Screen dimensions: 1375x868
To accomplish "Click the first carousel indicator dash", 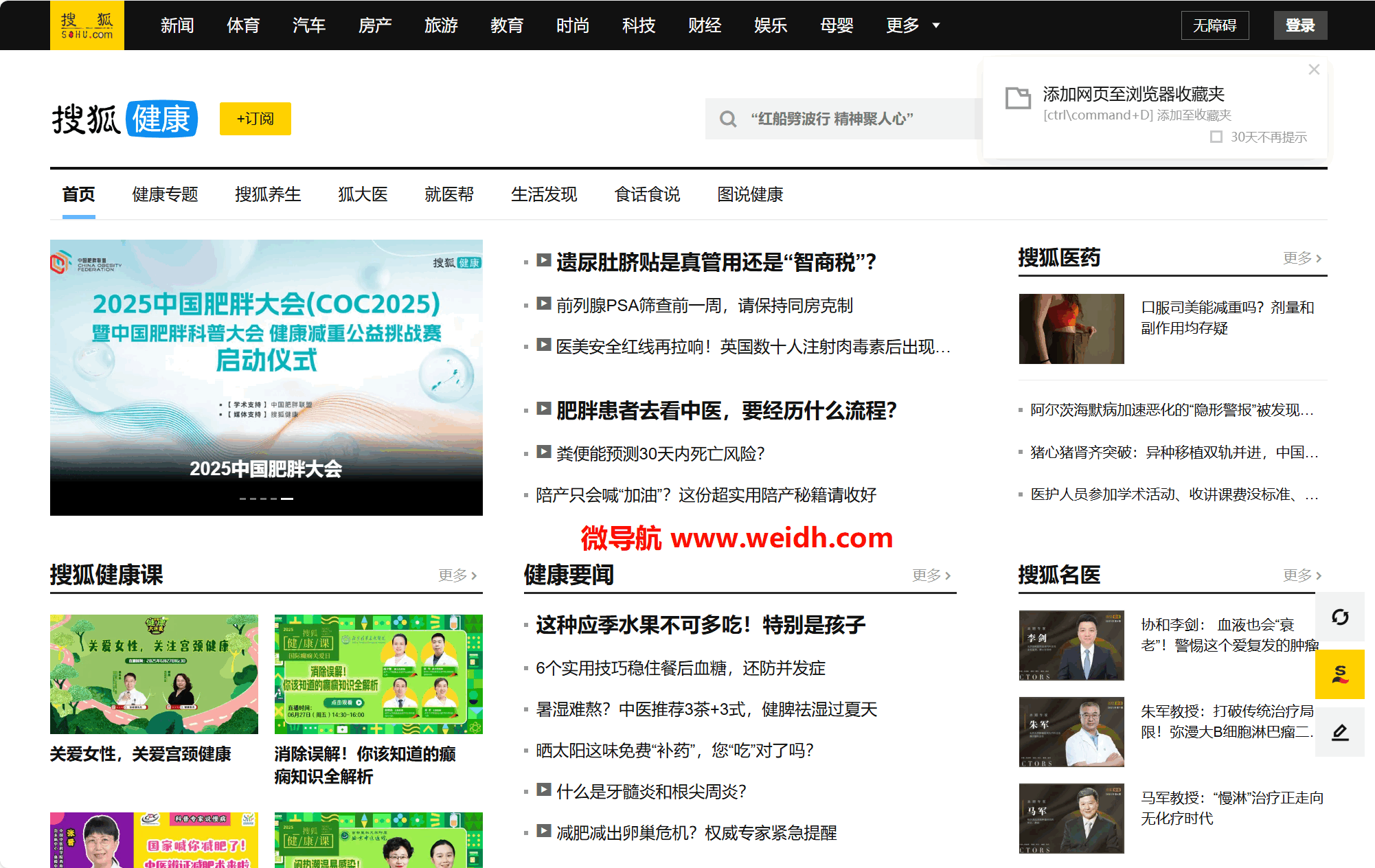I will click(242, 499).
